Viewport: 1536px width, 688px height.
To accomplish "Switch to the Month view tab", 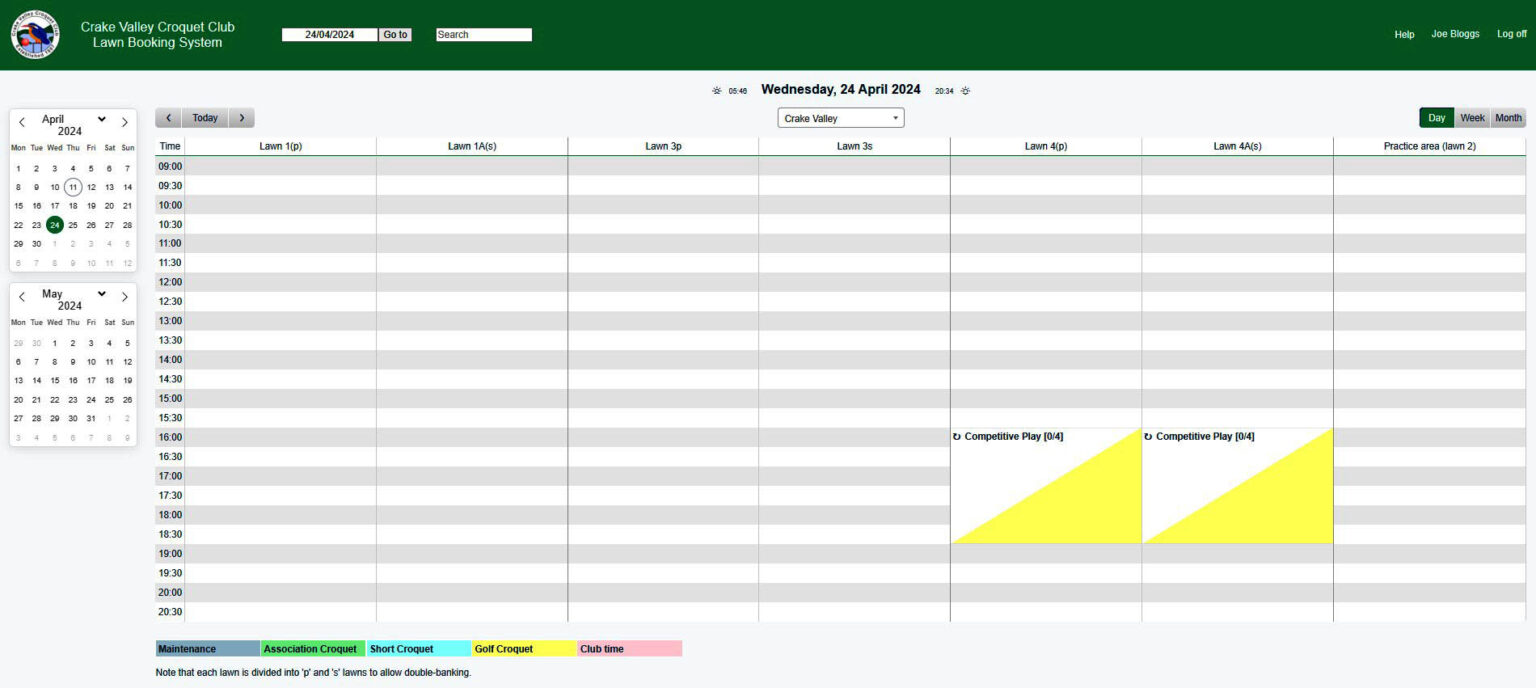I will pos(1507,117).
